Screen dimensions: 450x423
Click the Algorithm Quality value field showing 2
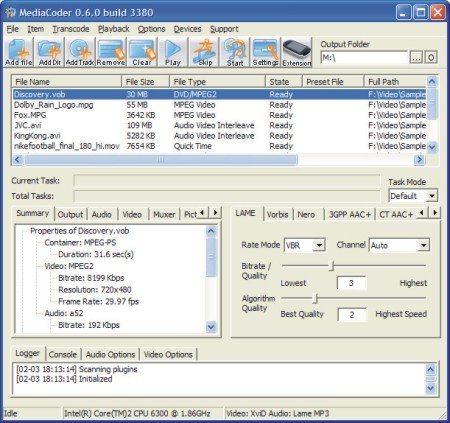(x=352, y=315)
